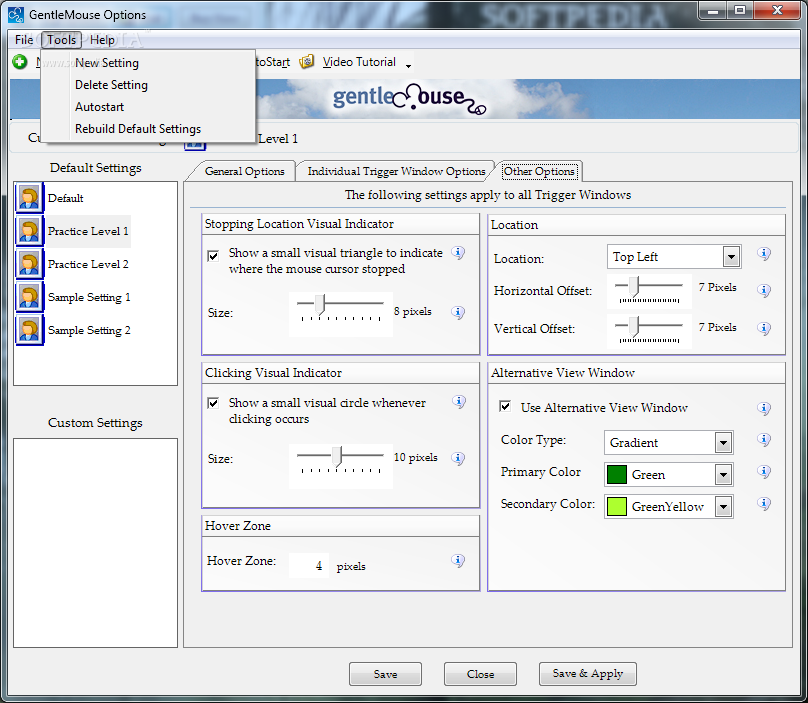Click info icon for Horizontal Offset

point(764,291)
